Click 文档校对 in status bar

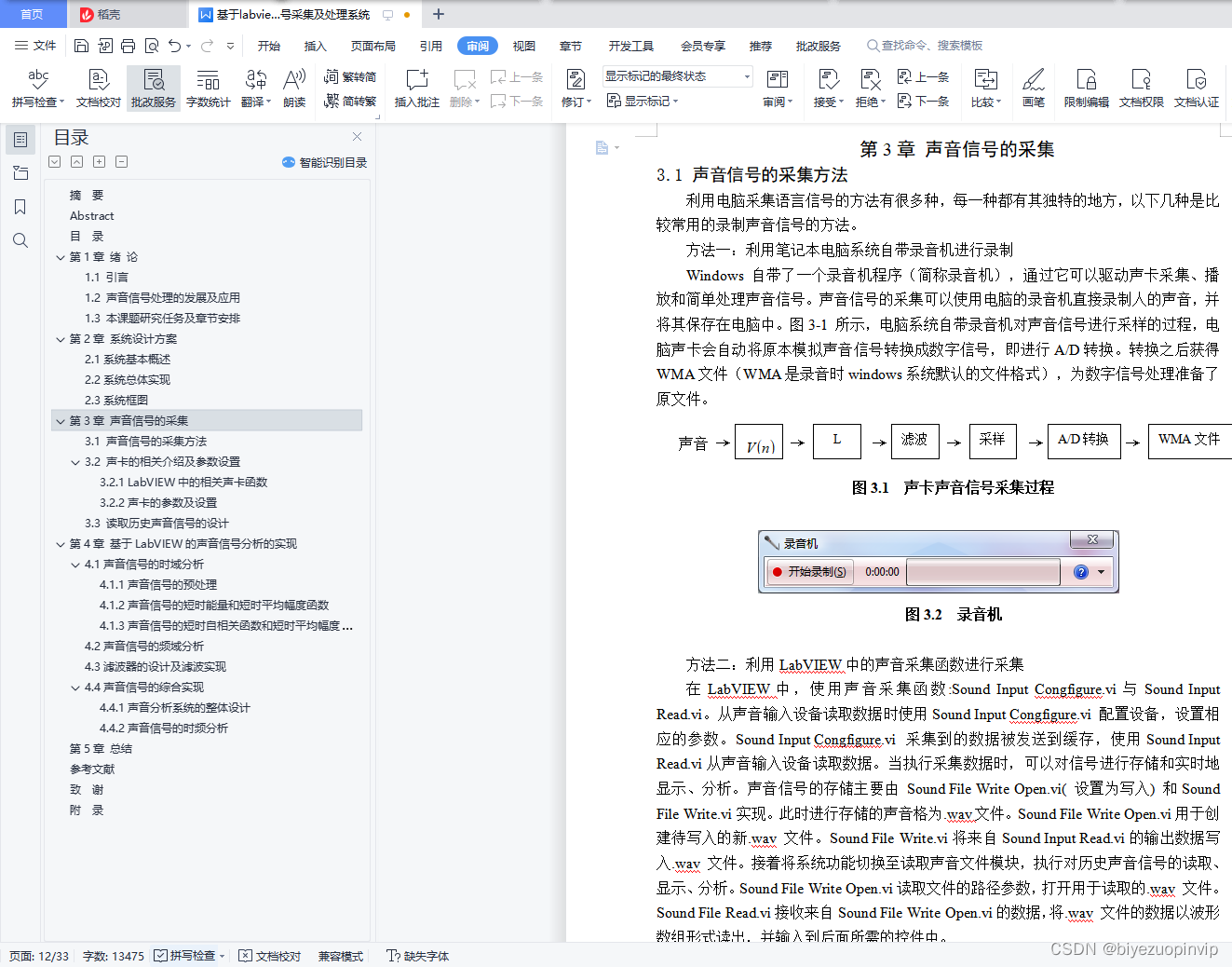click(270, 956)
